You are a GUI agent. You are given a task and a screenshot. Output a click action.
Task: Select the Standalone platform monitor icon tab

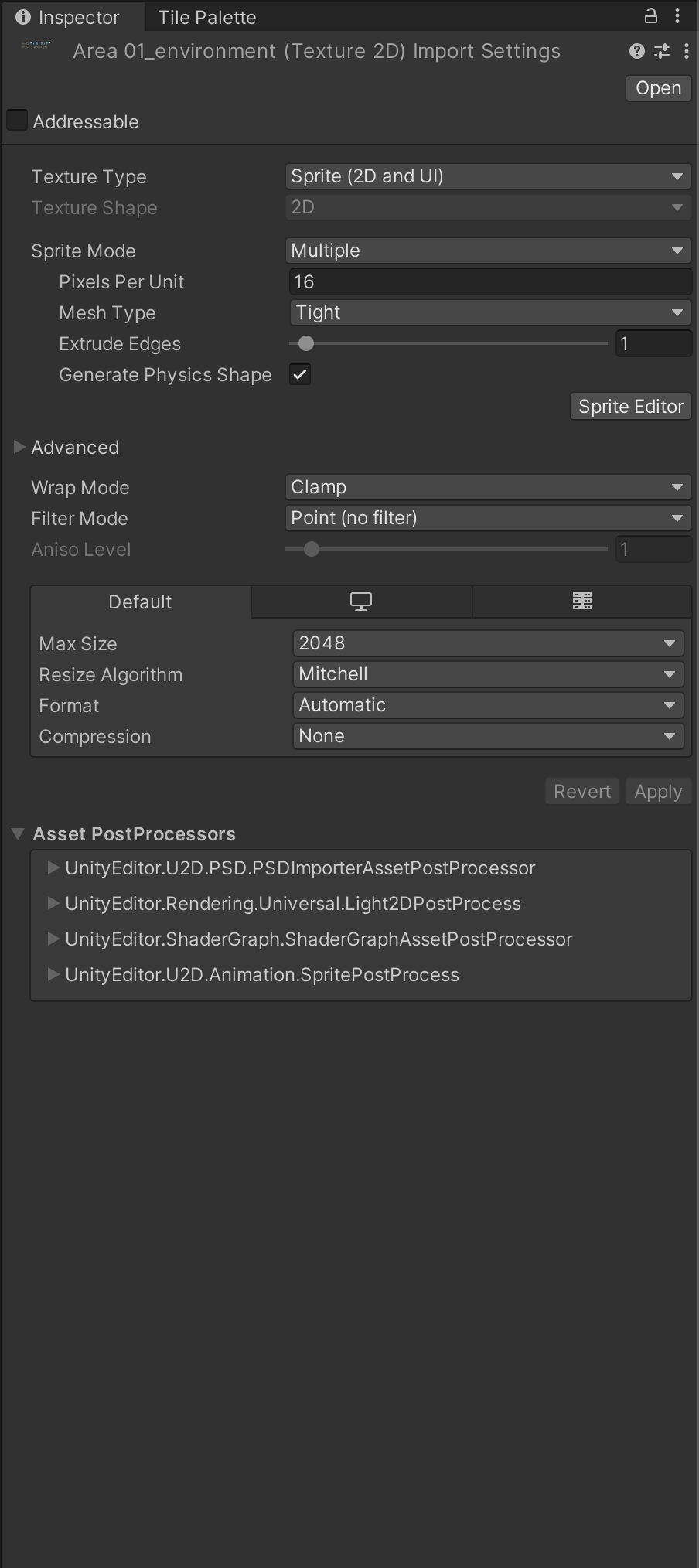pos(361,602)
